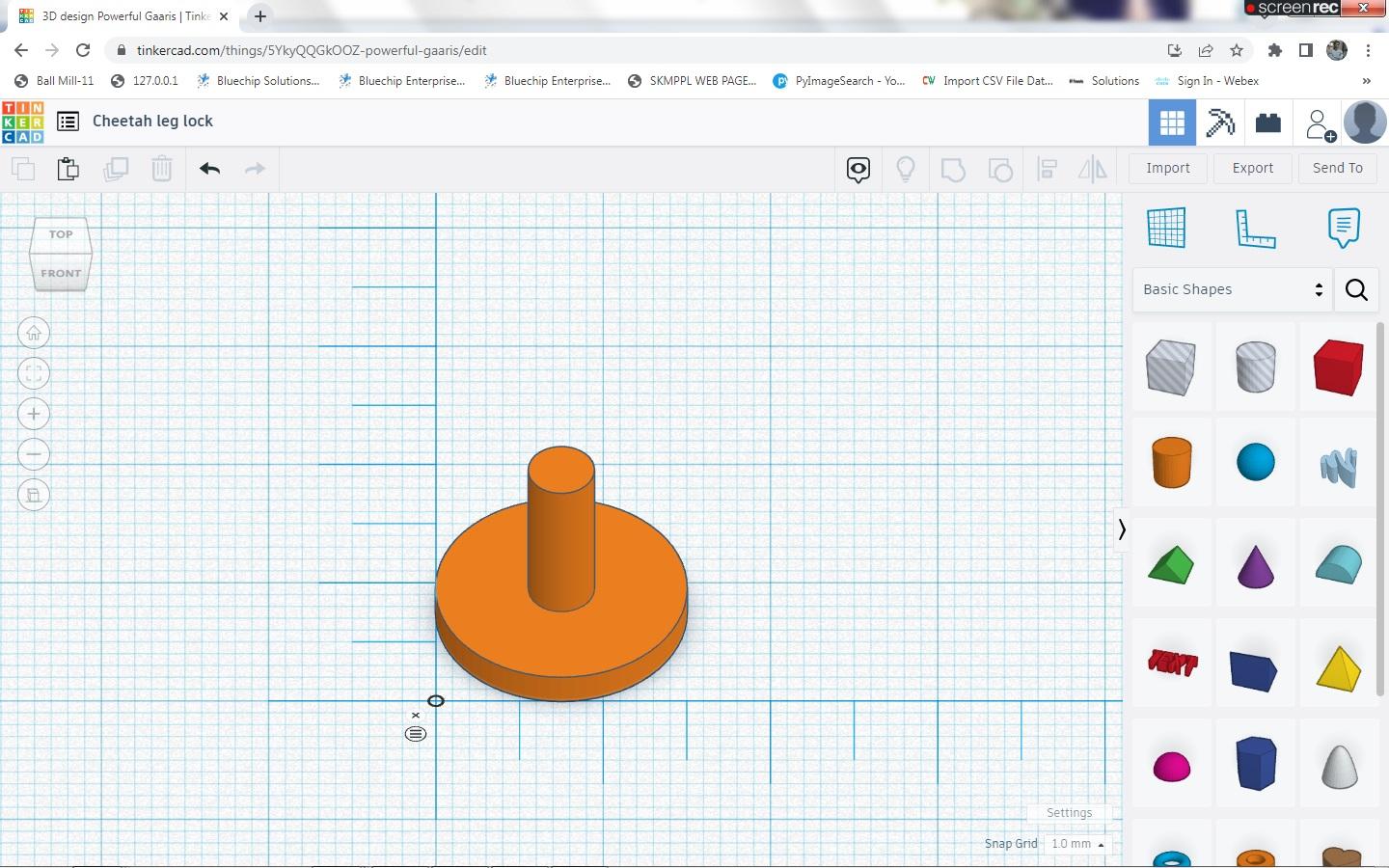Open the Ball Mill-11 bookmark
The image size is (1389, 868).
pos(55,81)
